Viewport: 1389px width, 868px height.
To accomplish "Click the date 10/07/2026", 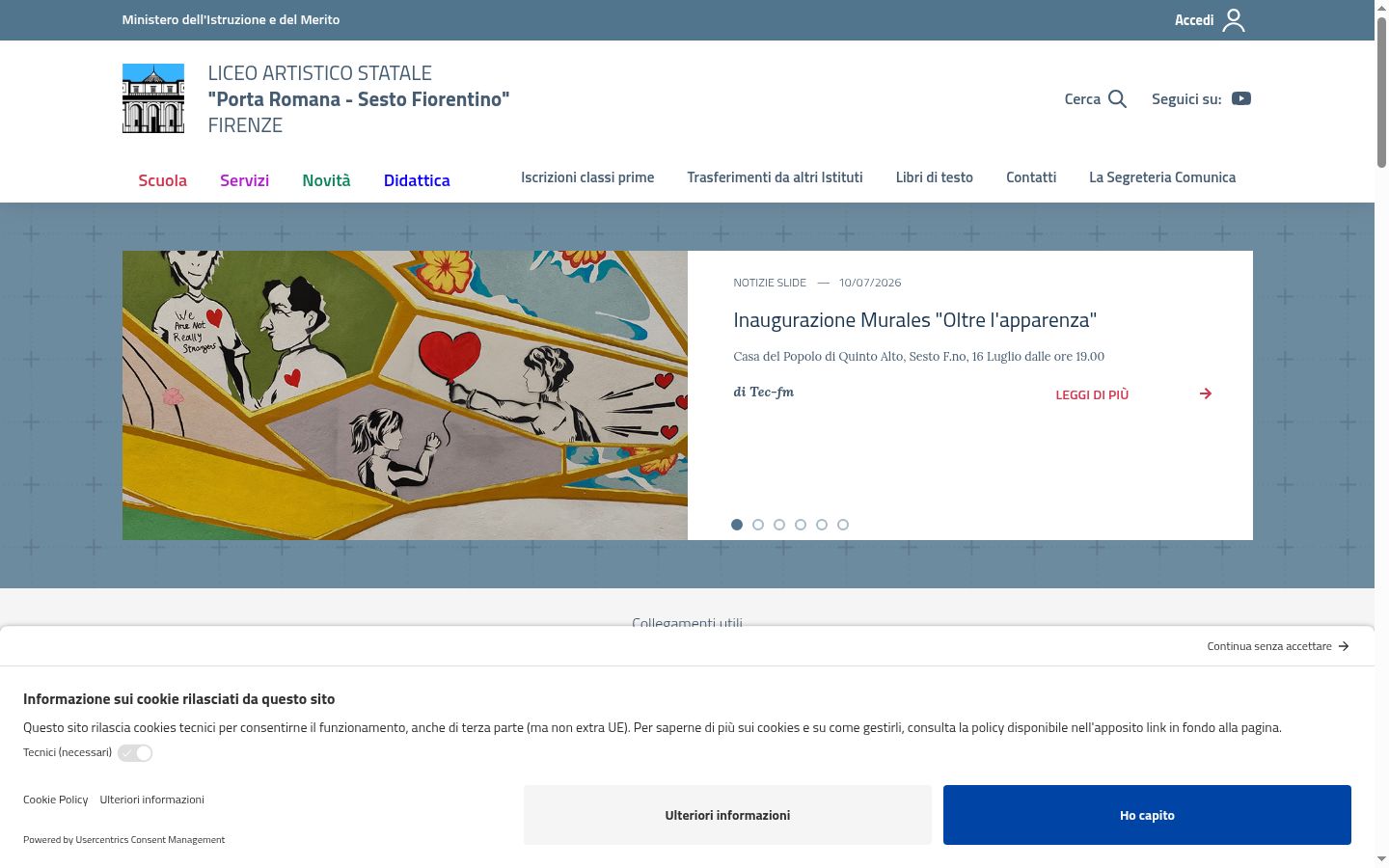I will point(870,283).
